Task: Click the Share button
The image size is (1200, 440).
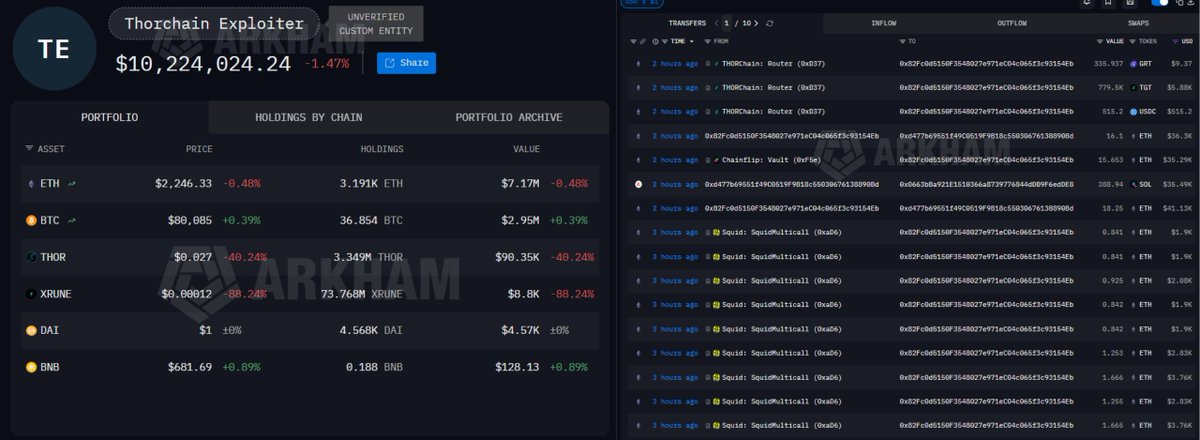Action: click(406, 63)
